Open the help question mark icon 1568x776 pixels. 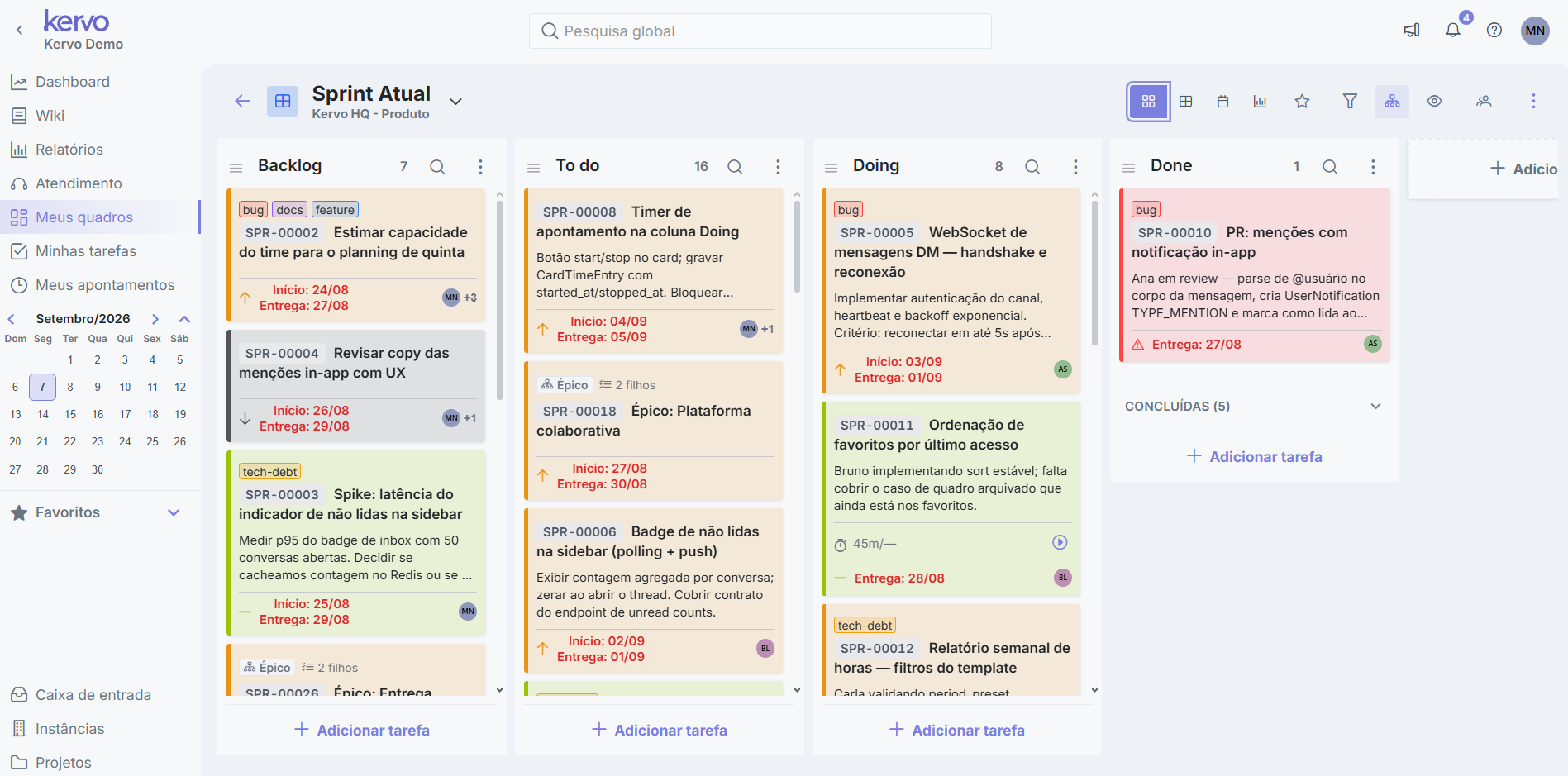1494,31
